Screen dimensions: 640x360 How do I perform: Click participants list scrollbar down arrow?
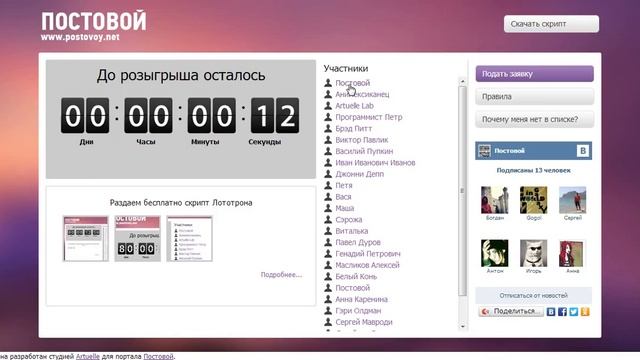coord(462,327)
